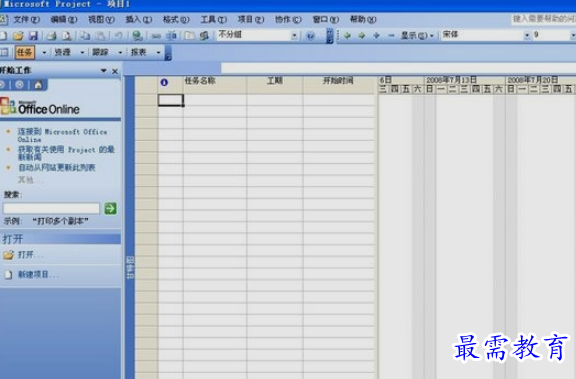
Task: Select the 任务名称 column header
Action: [215, 85]
